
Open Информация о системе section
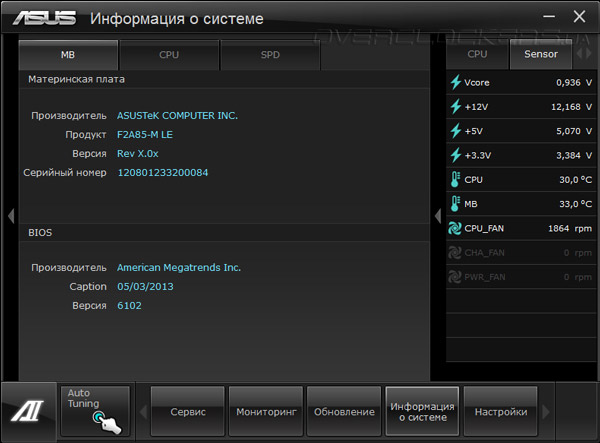[422, 411]
